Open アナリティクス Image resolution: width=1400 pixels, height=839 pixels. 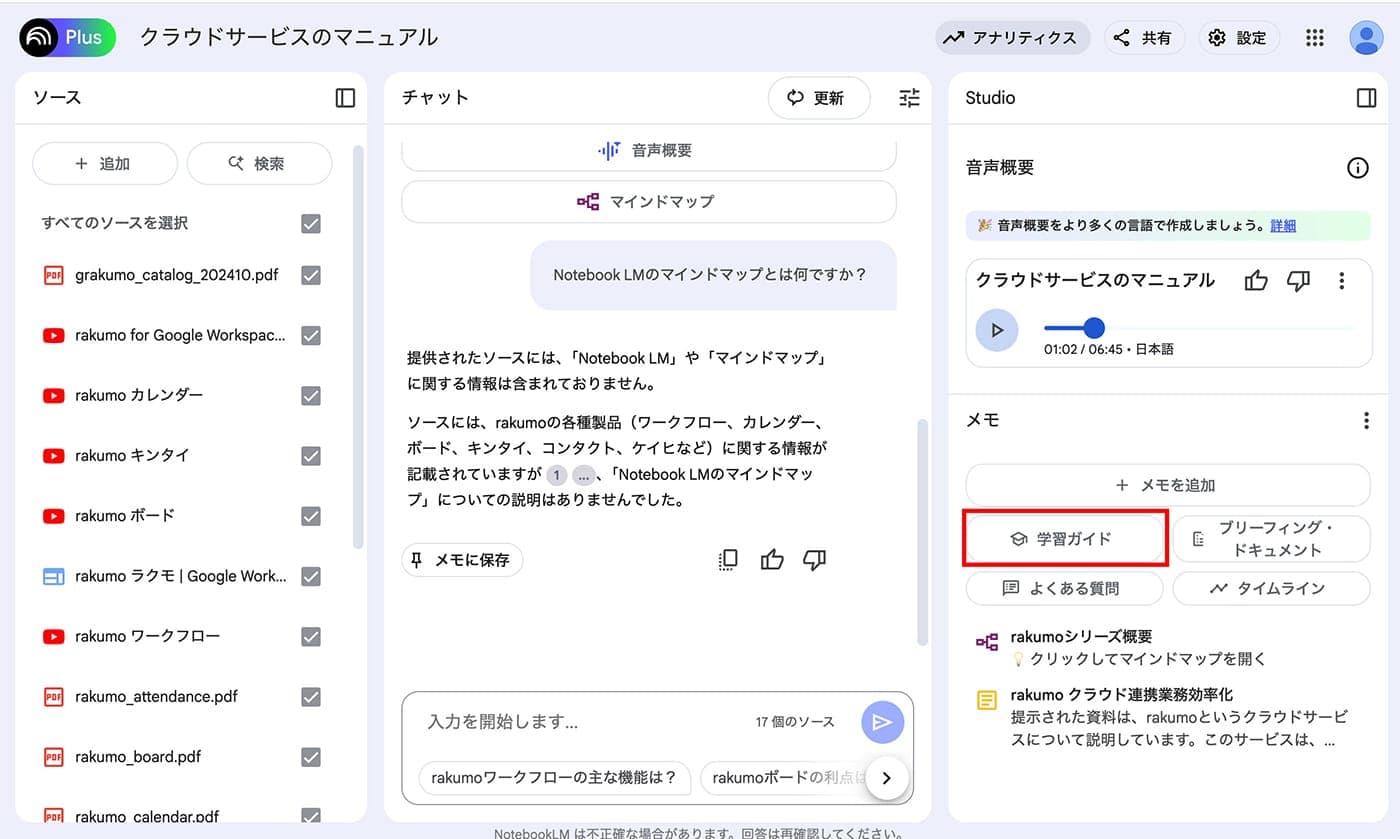point(1012,38)
